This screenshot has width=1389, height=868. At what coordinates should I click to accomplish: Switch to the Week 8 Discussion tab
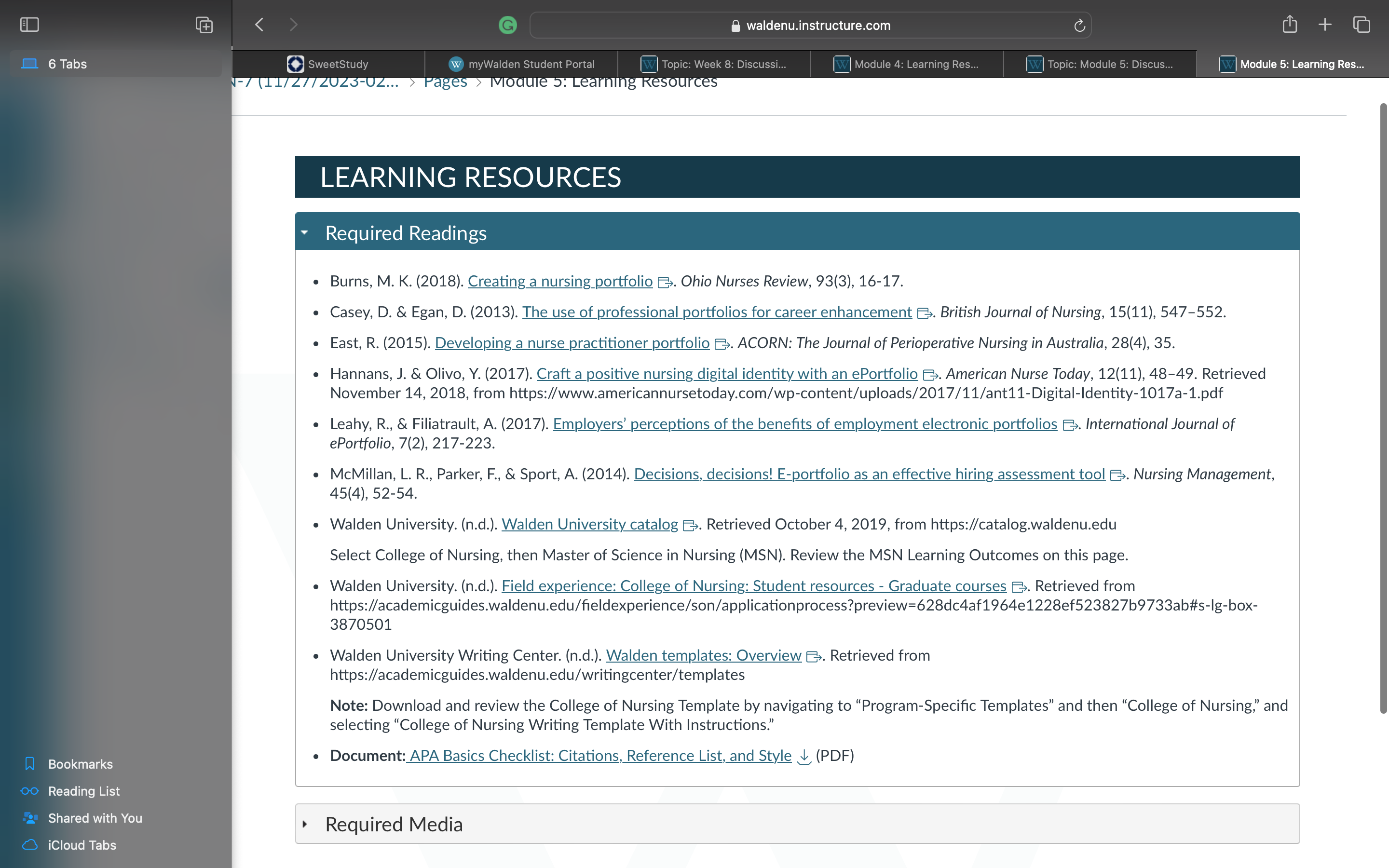click(714, 64)
